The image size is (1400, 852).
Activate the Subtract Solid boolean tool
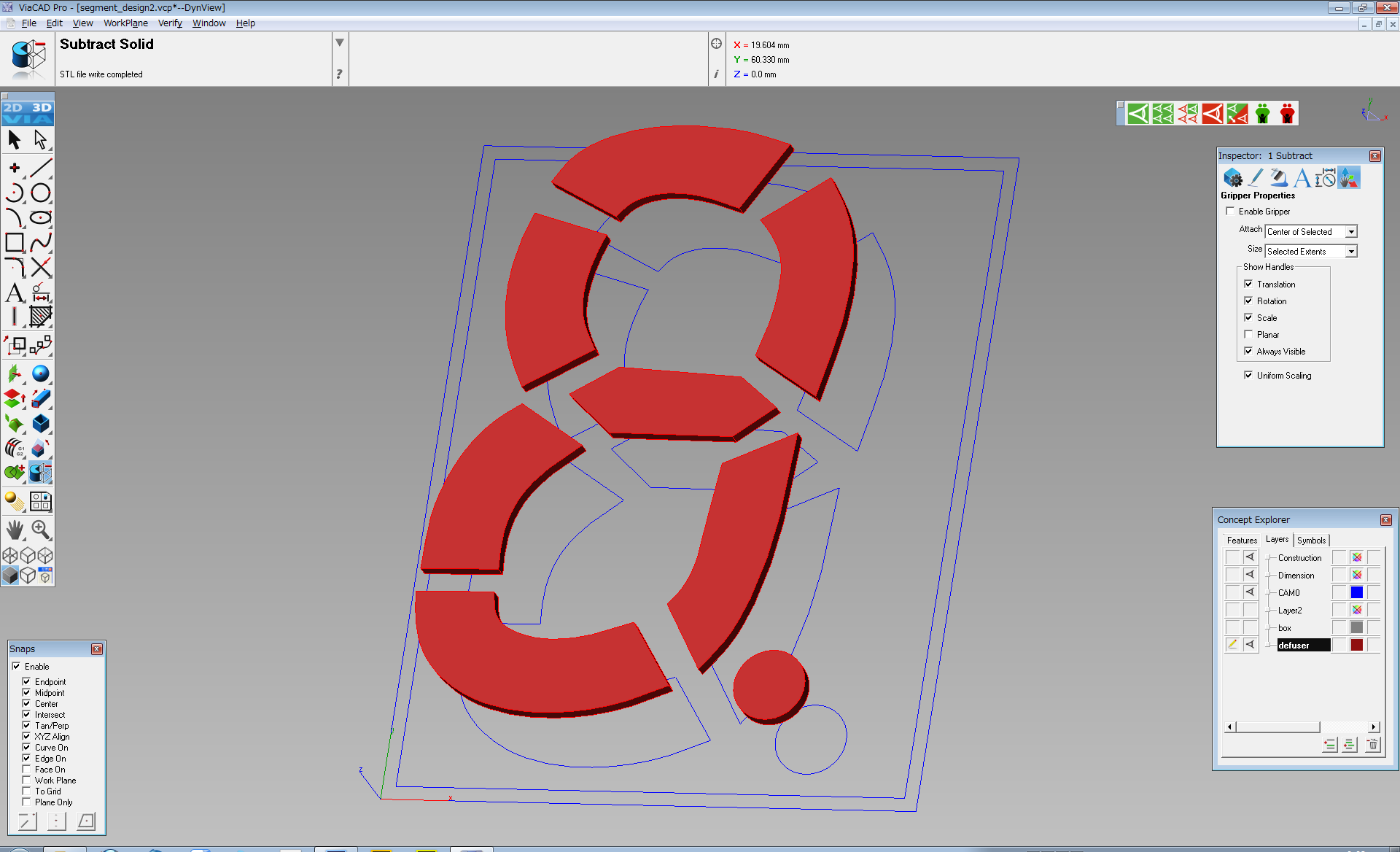click(x=41, y=473)
